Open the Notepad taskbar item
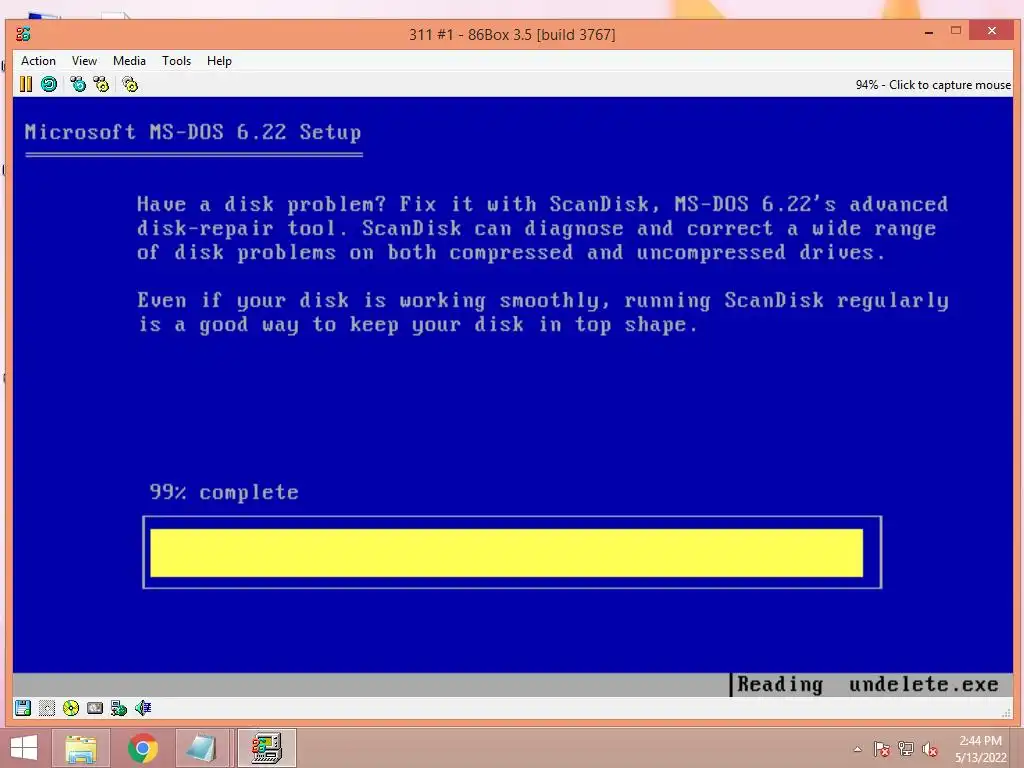Viewport: 1024px width, 768px height. pyautogui.click(x=202, y=748)
